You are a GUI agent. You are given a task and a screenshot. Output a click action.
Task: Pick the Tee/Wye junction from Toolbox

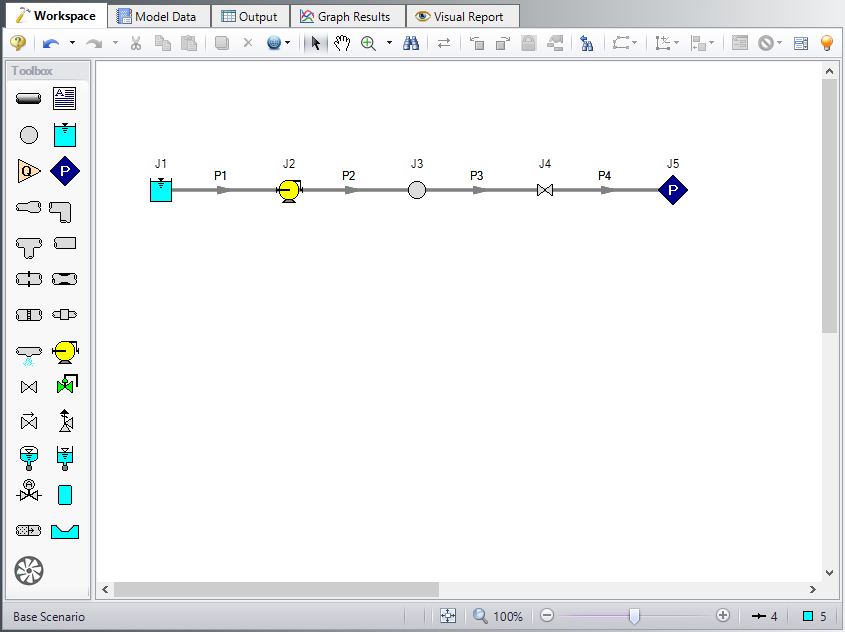tap(29, 248)
